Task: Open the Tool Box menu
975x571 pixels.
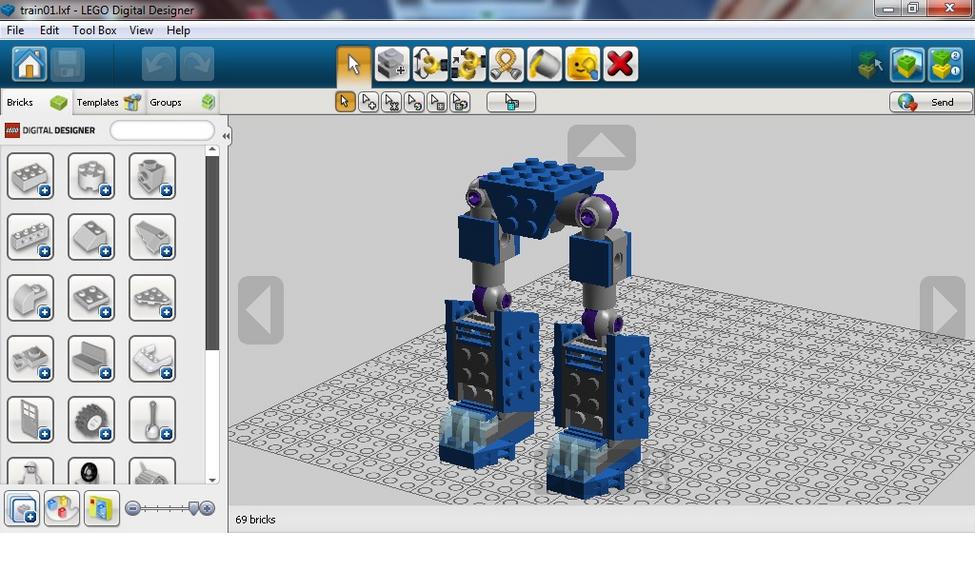Action: click(x=94, y=31)
